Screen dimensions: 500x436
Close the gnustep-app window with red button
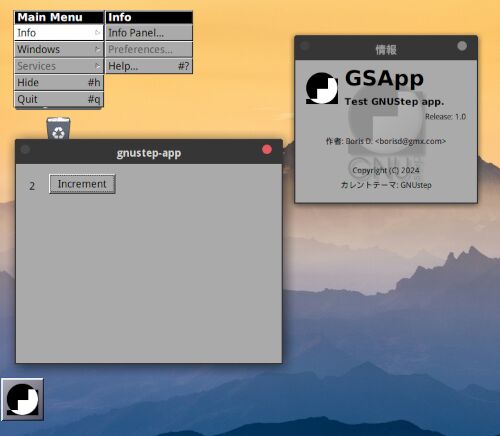(267, 149)
